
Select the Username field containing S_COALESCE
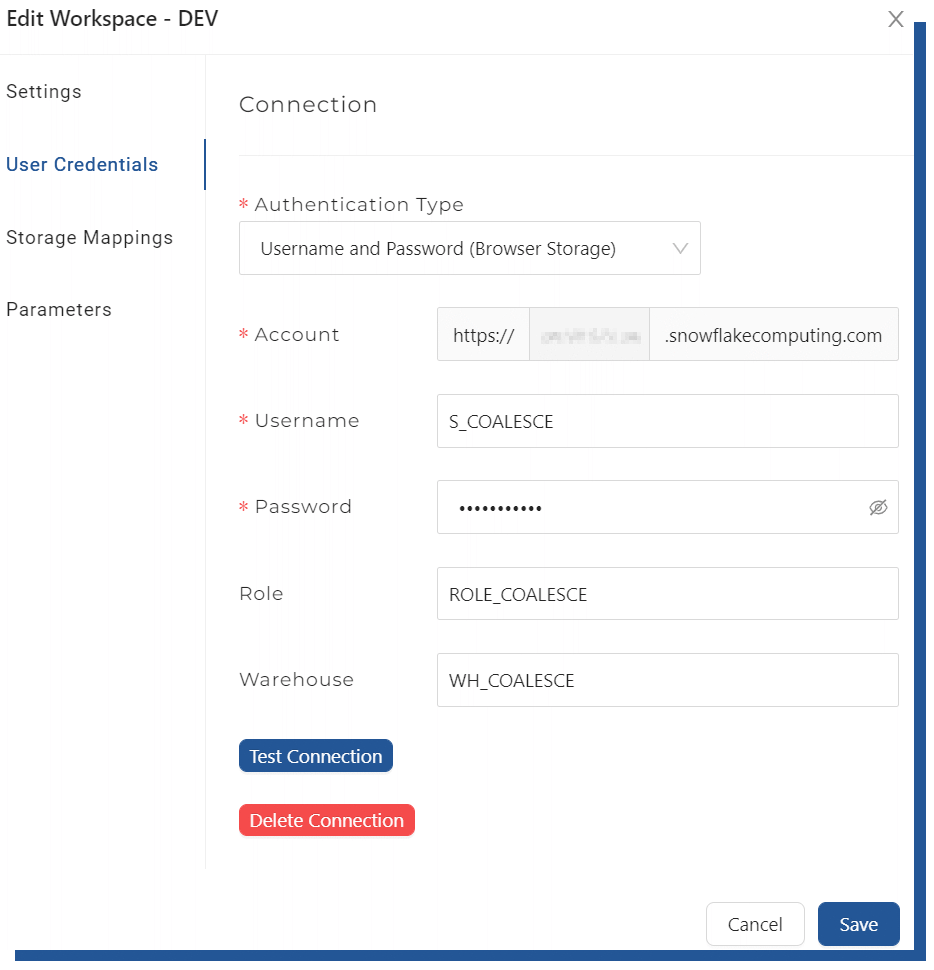click(667, 421)
